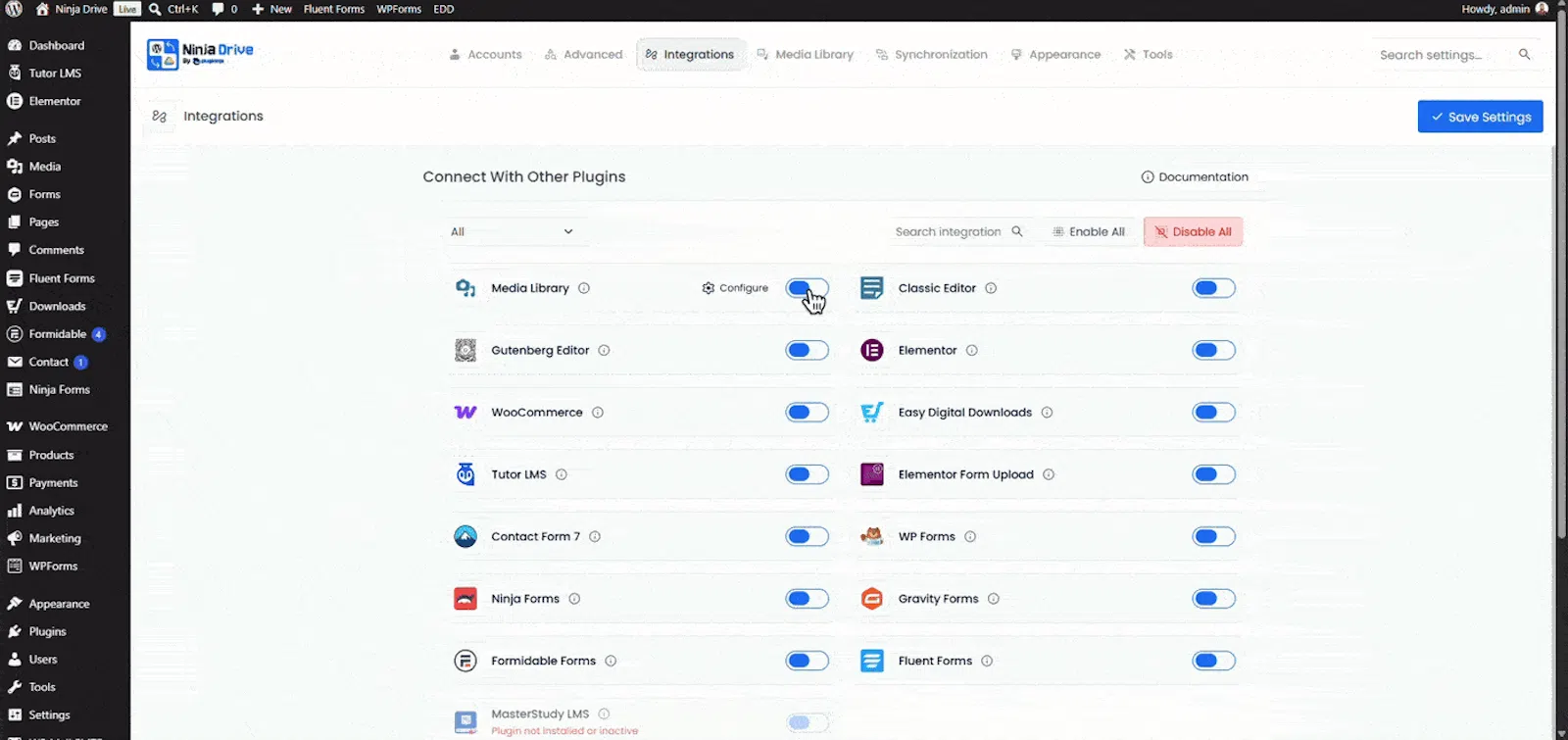
Task: Click Contact Form 7 info icon
Action: (x=595, y=536)
